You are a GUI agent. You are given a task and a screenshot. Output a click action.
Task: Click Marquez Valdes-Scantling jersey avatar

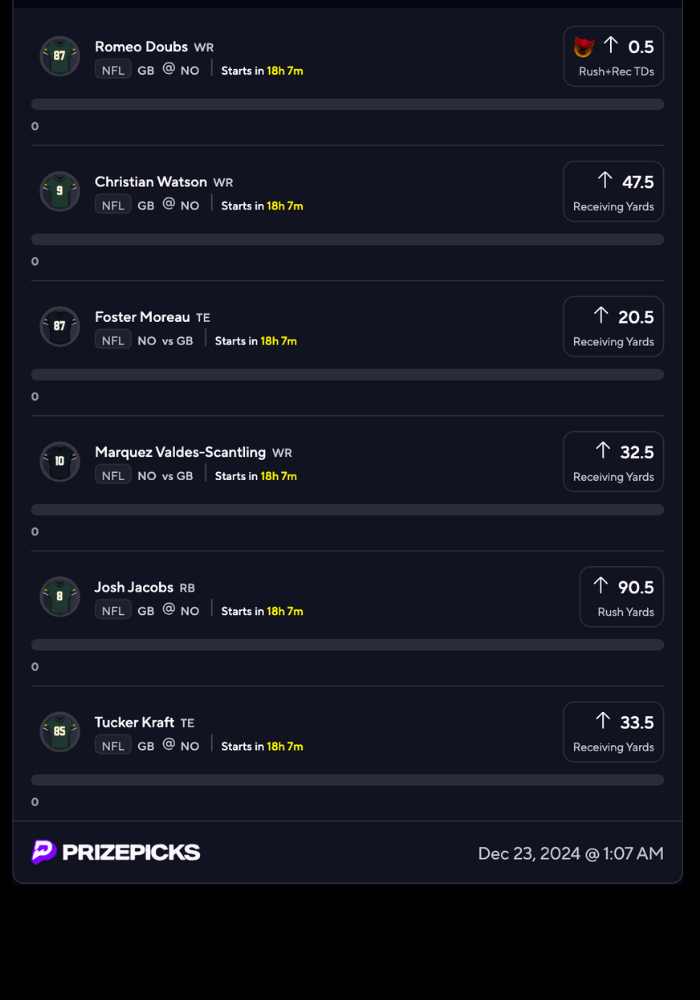[60, 461]
